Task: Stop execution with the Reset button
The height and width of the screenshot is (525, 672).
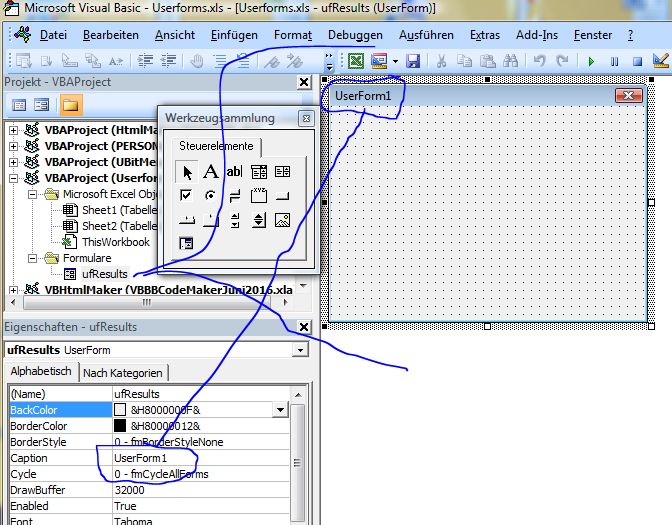Action: click(x=638, y=62)
